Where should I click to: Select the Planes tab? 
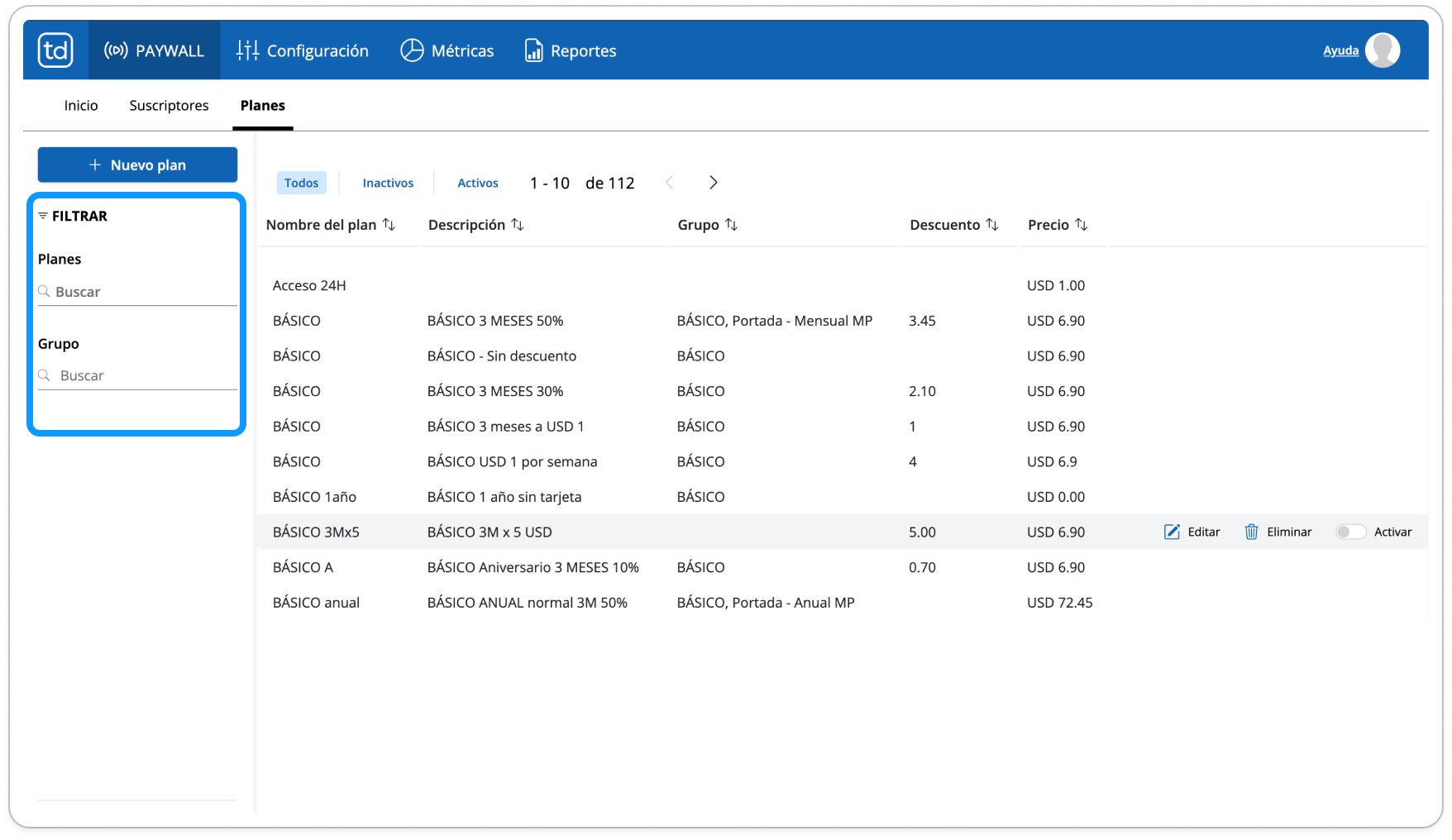click(x=263, y=105)
